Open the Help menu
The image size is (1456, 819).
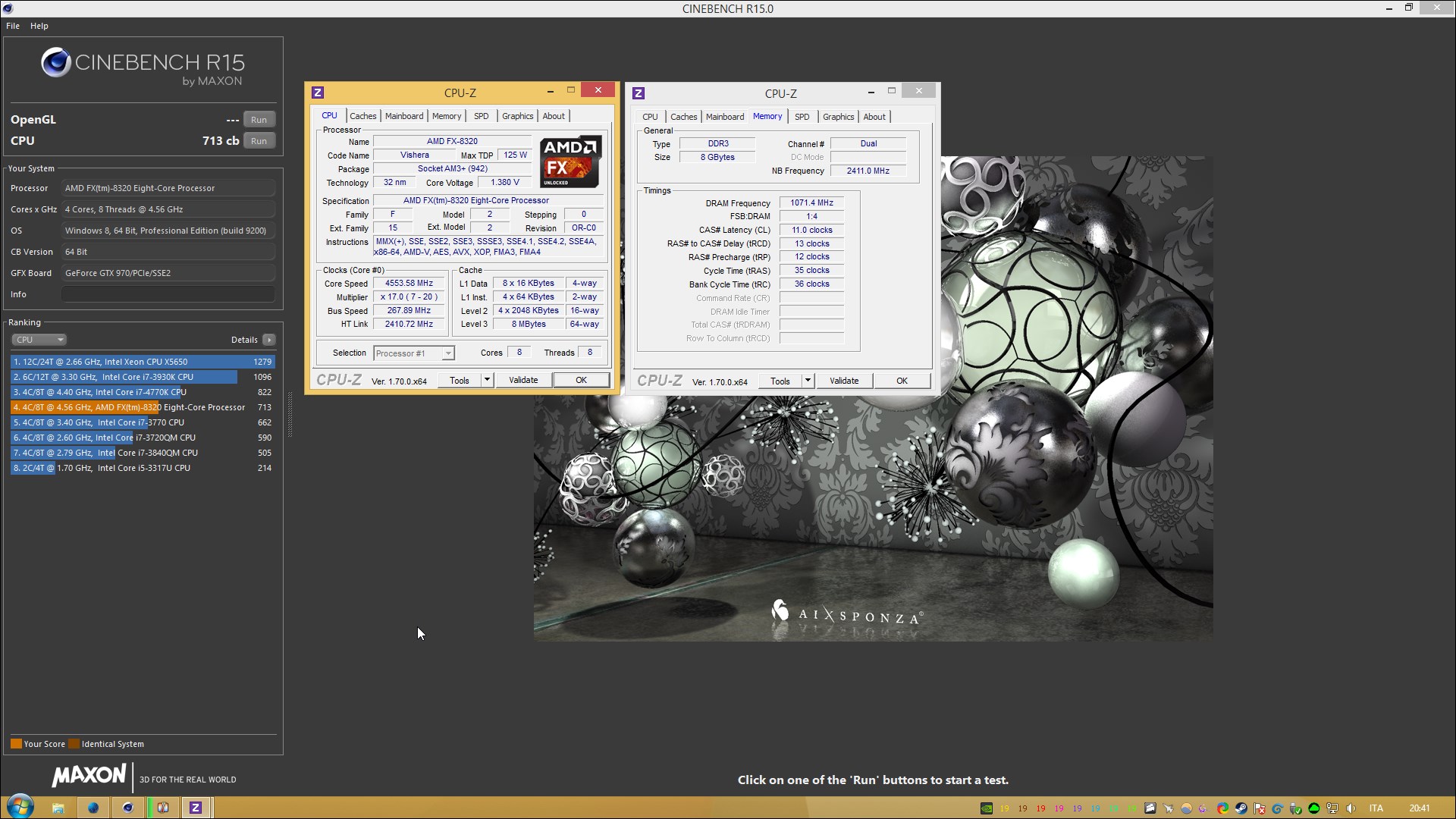[39, 26]
